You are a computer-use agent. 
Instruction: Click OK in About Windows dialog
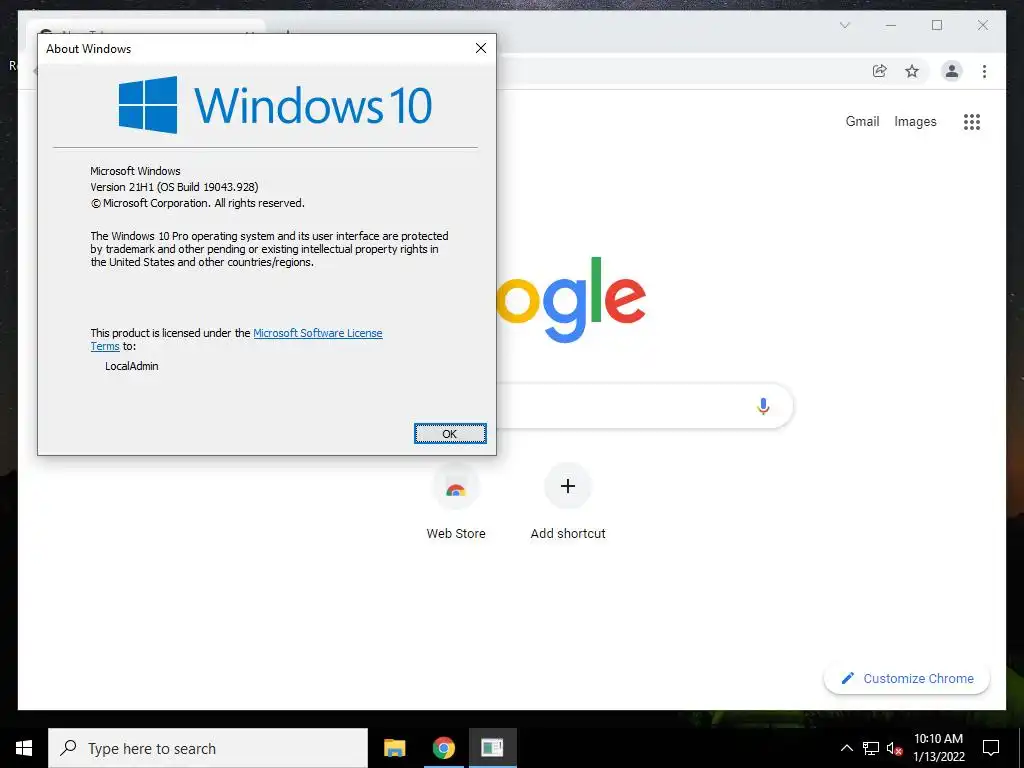450,434
